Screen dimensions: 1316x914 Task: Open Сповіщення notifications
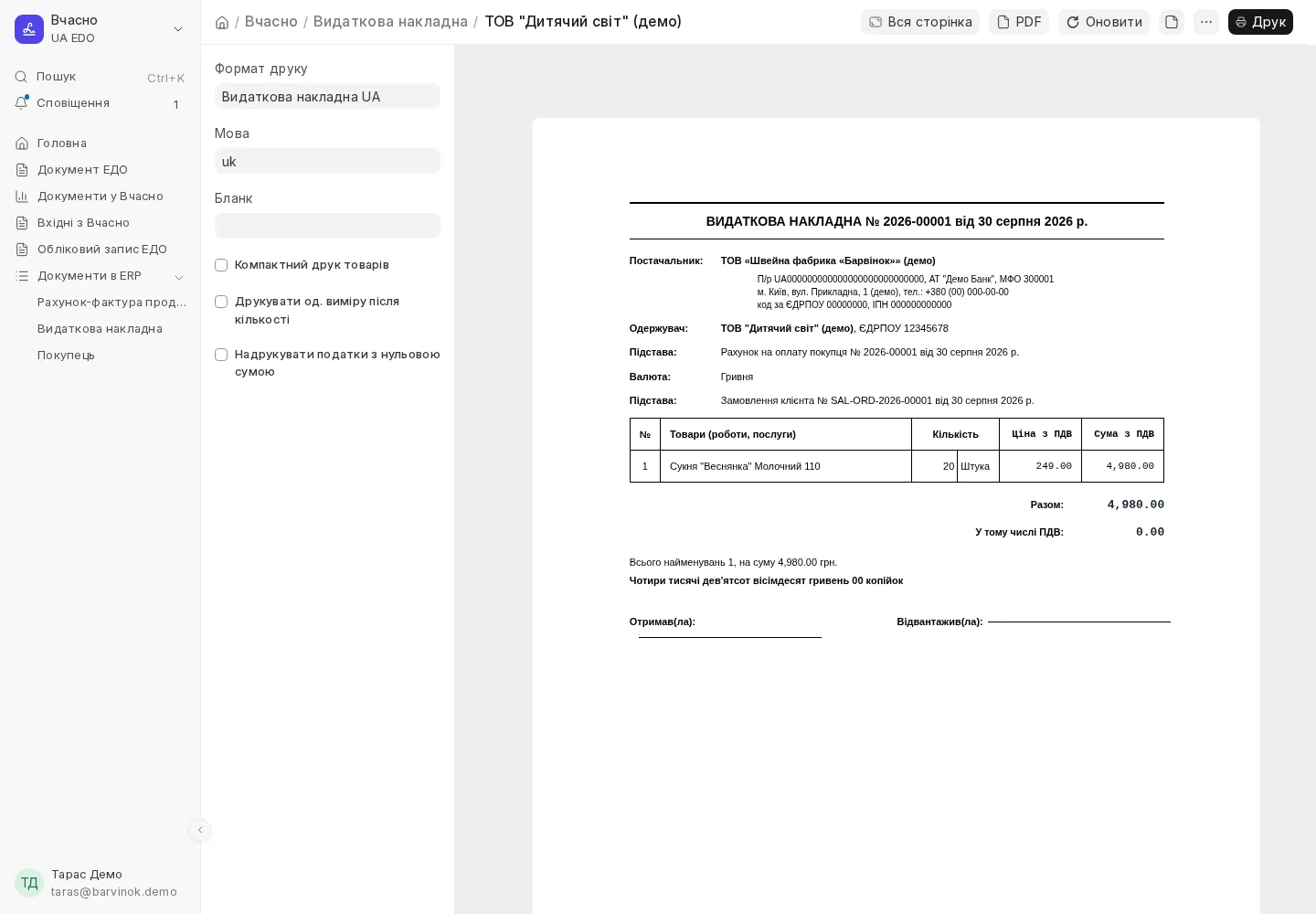100,103
